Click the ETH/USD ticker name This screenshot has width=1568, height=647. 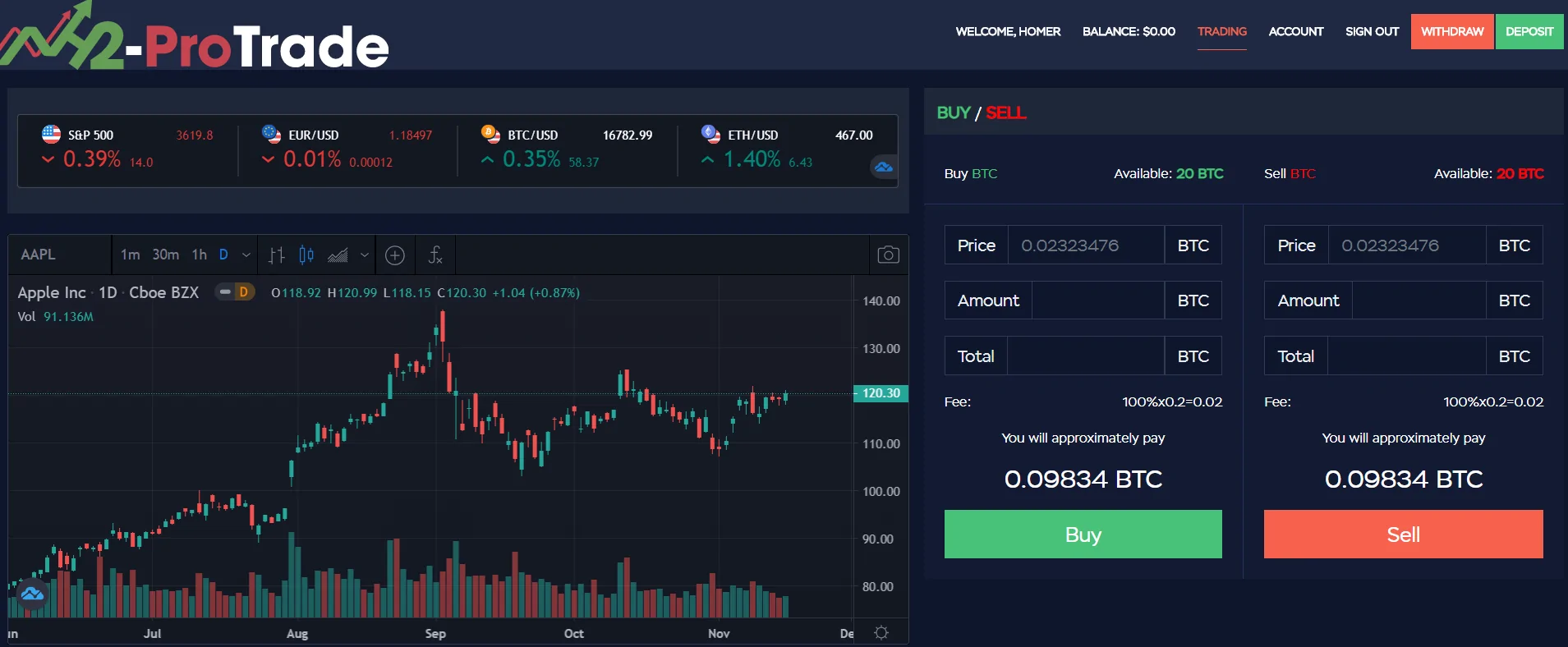point(752,135)
